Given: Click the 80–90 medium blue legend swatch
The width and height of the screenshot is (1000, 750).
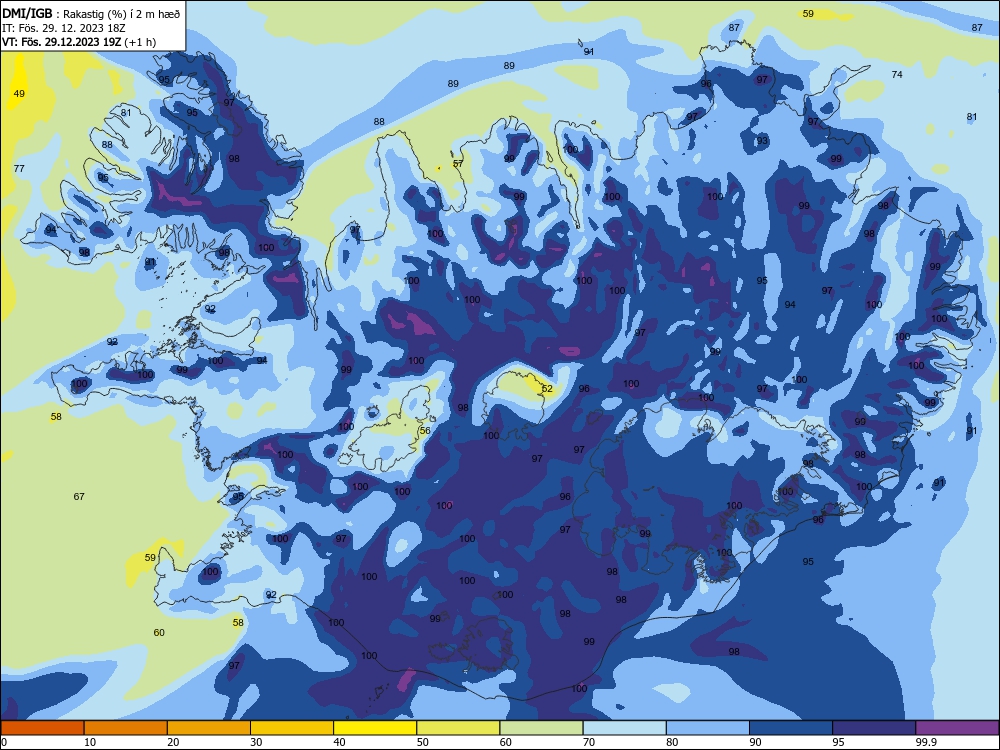Looking at the screenshot, I should click(708, 728).
